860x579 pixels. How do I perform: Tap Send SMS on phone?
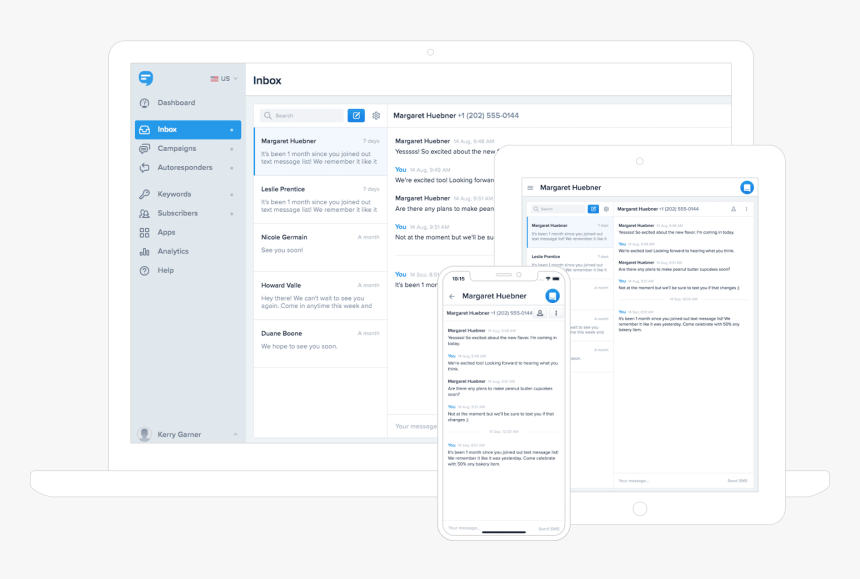548,529
